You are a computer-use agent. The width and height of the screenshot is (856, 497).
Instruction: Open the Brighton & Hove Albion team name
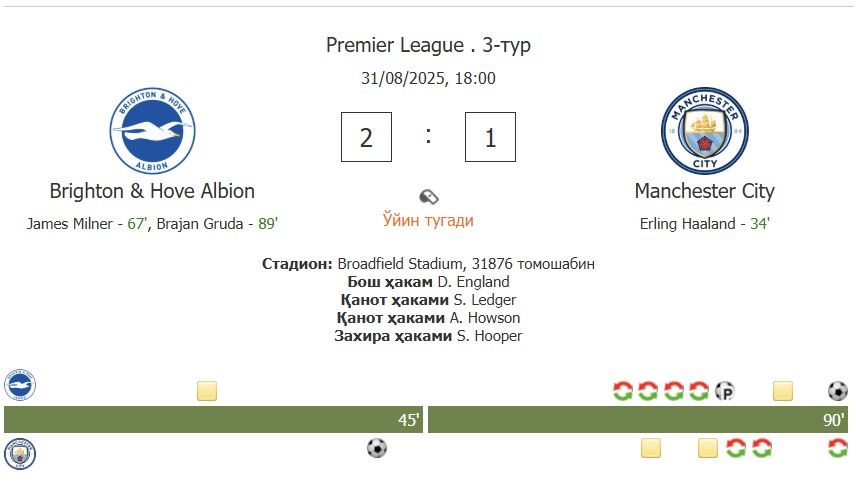coord(152,191)
